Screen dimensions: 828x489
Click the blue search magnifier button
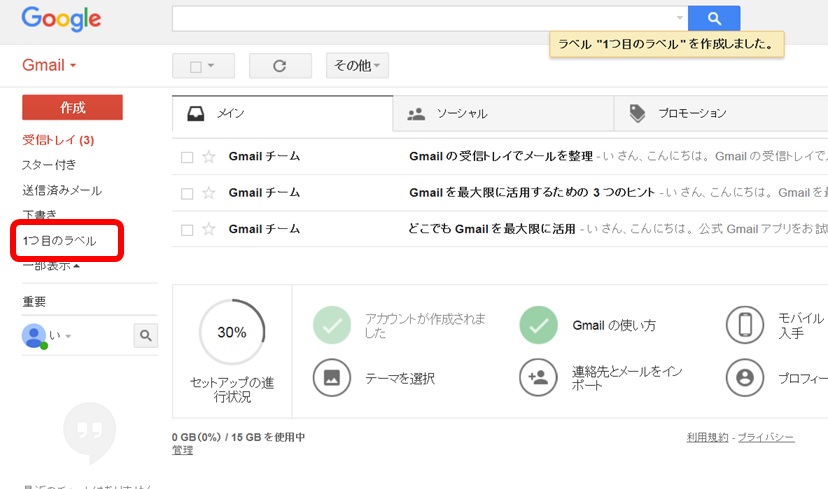click(714, 18)
